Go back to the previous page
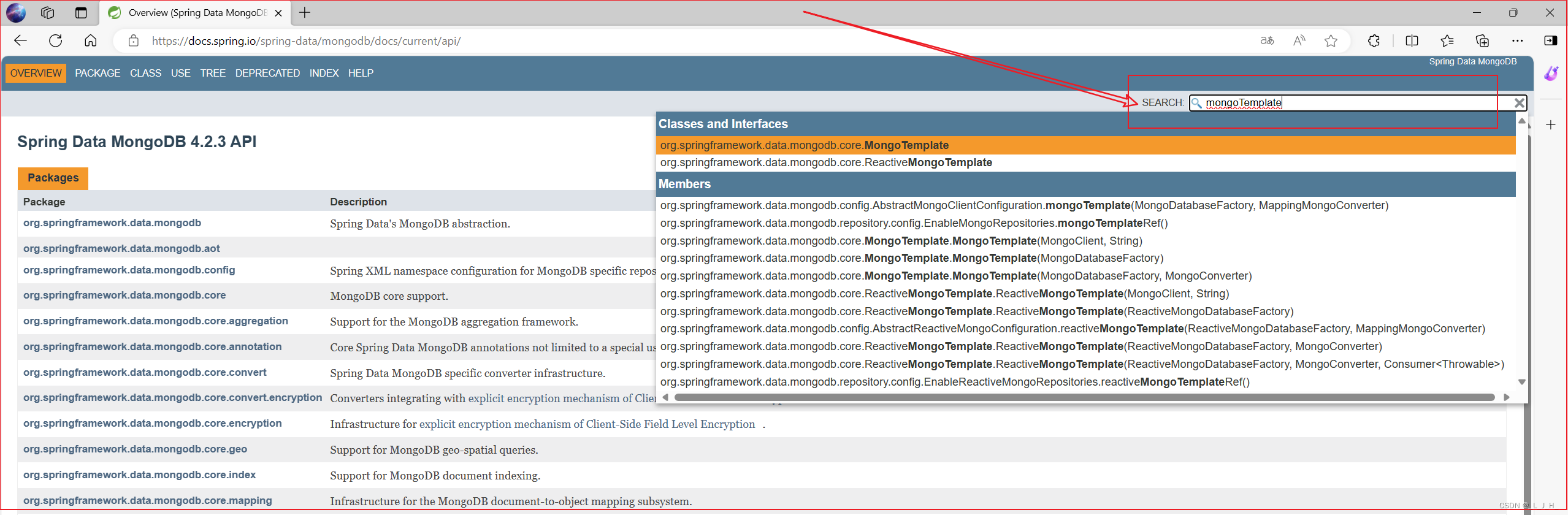Viewport: 1568px width, 515px height. point(20,40)
